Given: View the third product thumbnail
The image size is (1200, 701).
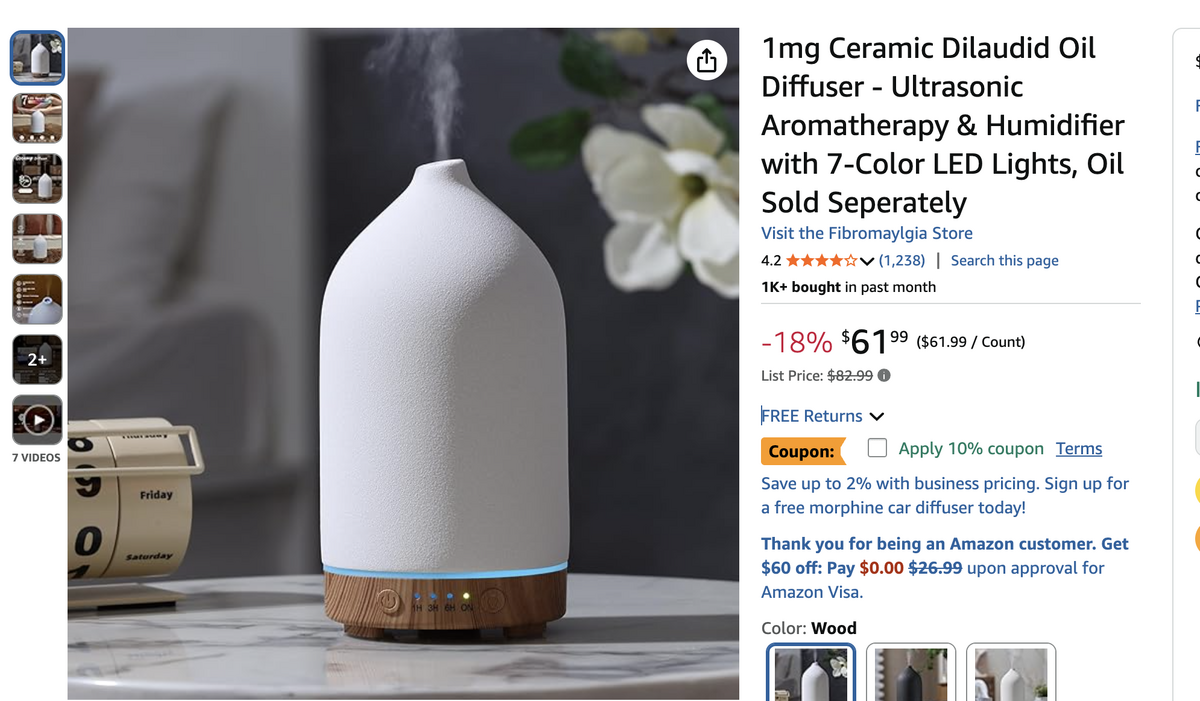Looking at the screenshot, I should pos(37,179).
